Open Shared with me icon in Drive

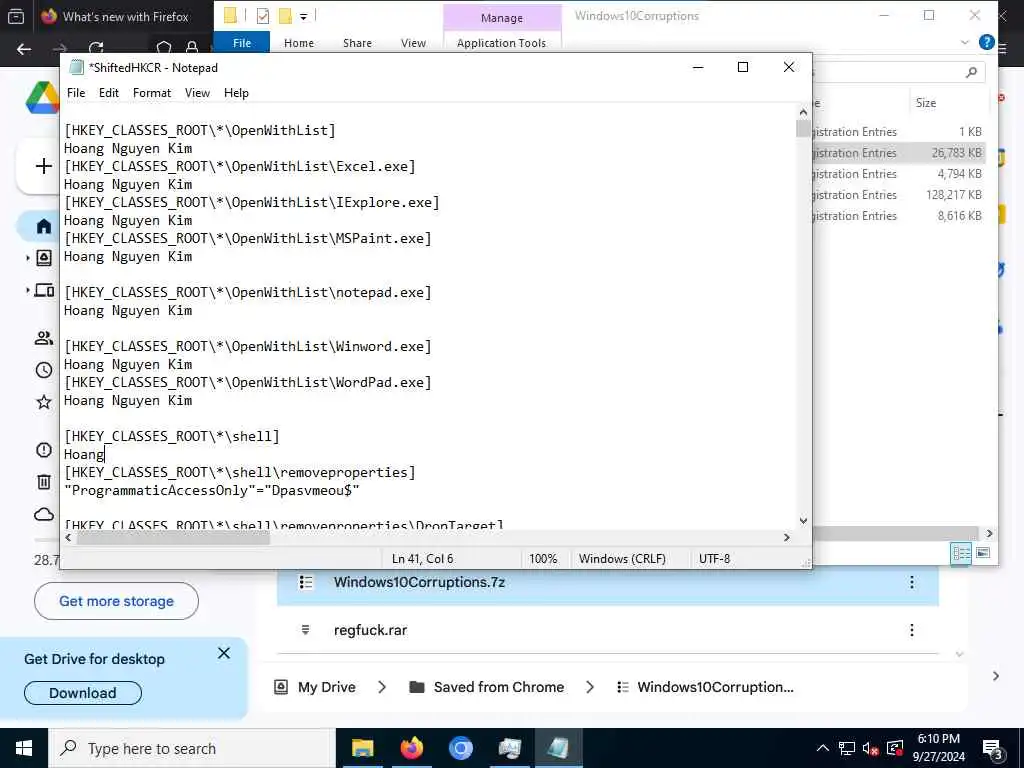[x=44, y=338]
